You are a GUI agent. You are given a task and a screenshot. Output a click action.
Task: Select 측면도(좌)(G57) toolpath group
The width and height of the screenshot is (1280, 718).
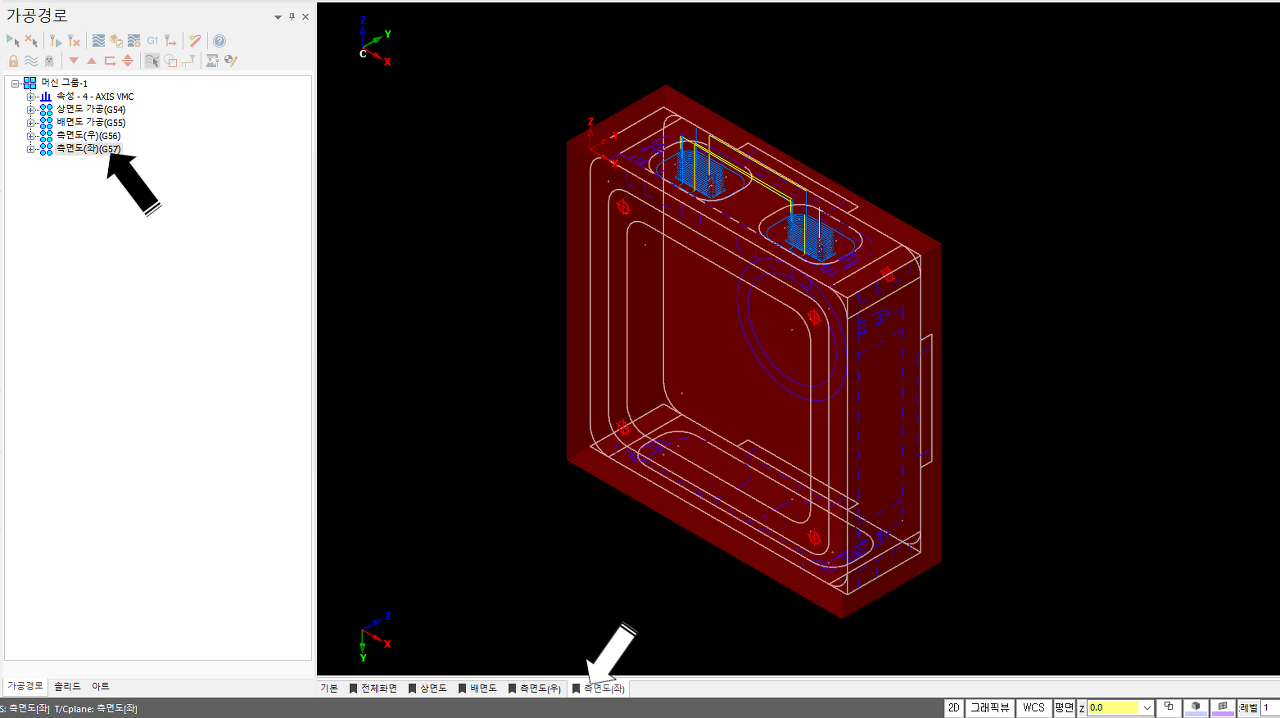click(x=88, y=148)
